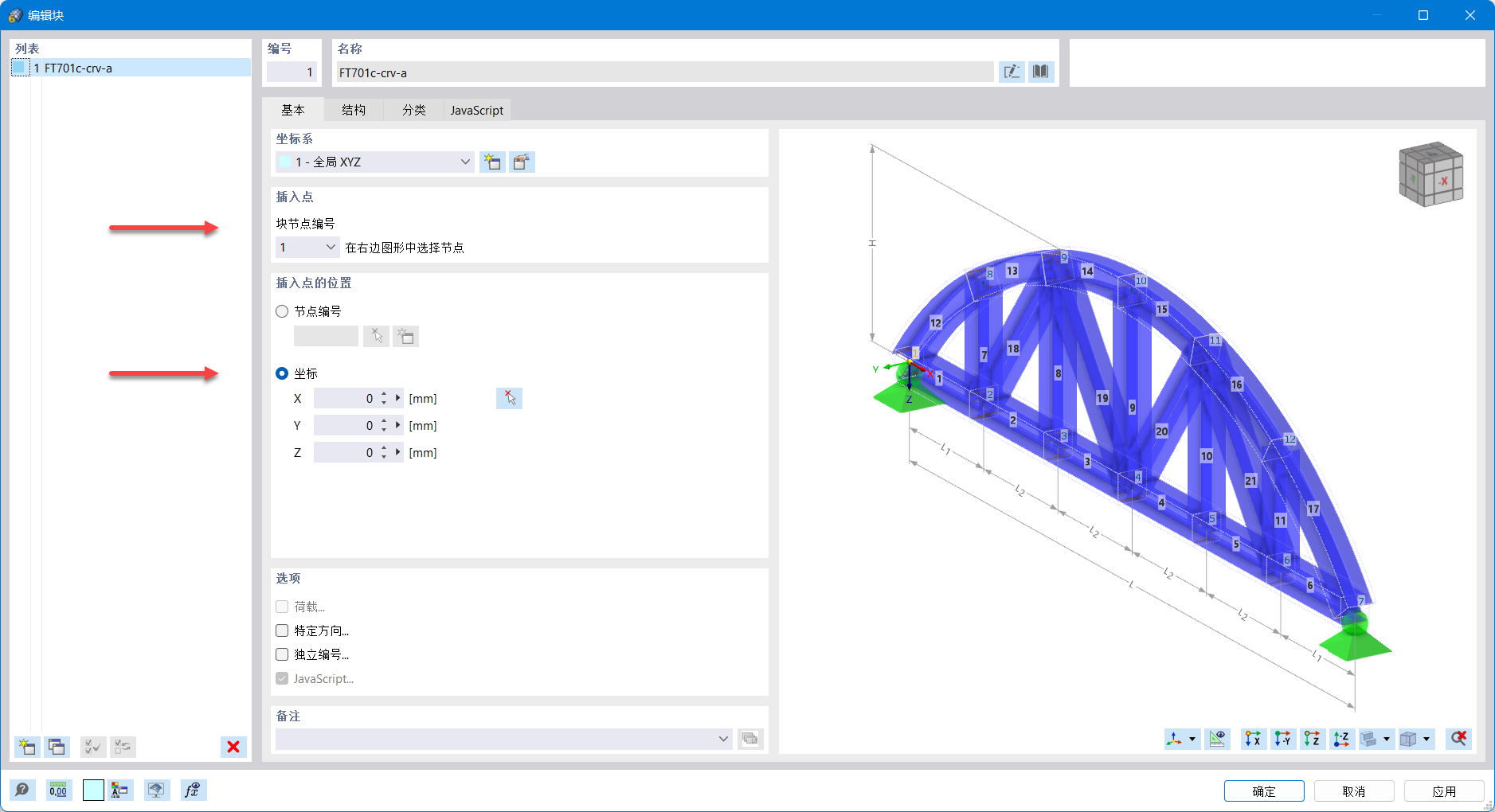Open the color and text display settings icon
This screenshot has height=812, width=1495.
point(120,790)
